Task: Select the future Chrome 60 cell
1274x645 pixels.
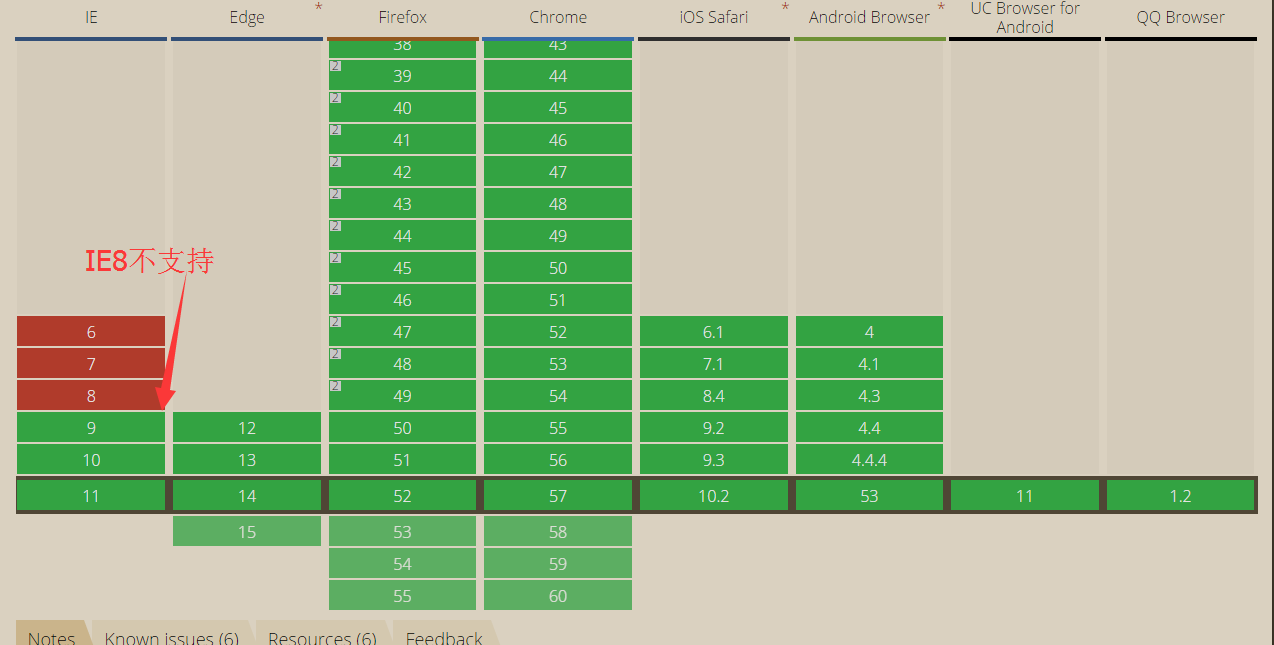Action: tap(558, 596)
